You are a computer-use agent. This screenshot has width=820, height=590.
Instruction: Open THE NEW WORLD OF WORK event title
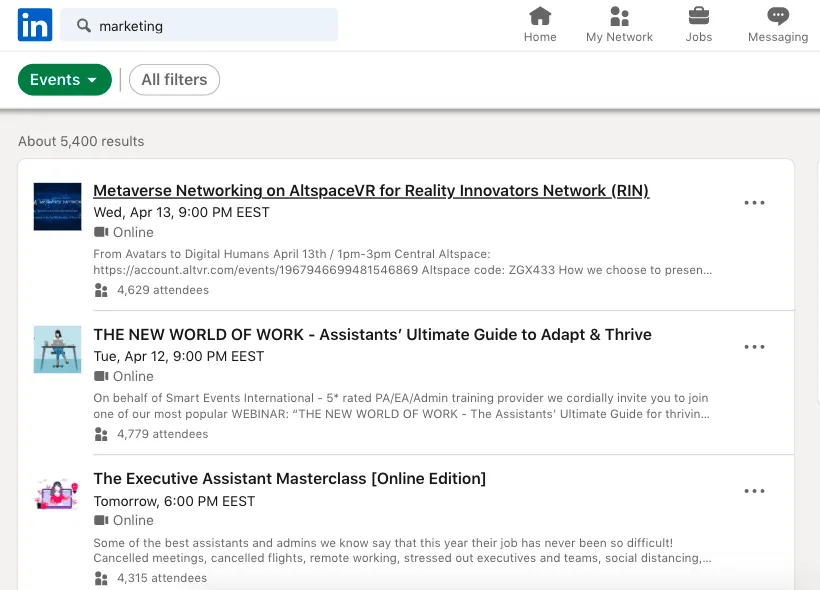[372, 334]
